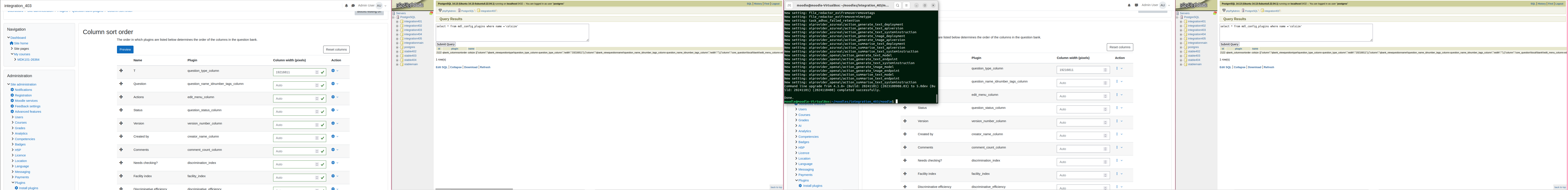Collapse the Site administration tree node
Image resolution: width=1568 pixels, height=190 pixels.
pos(9,84)
